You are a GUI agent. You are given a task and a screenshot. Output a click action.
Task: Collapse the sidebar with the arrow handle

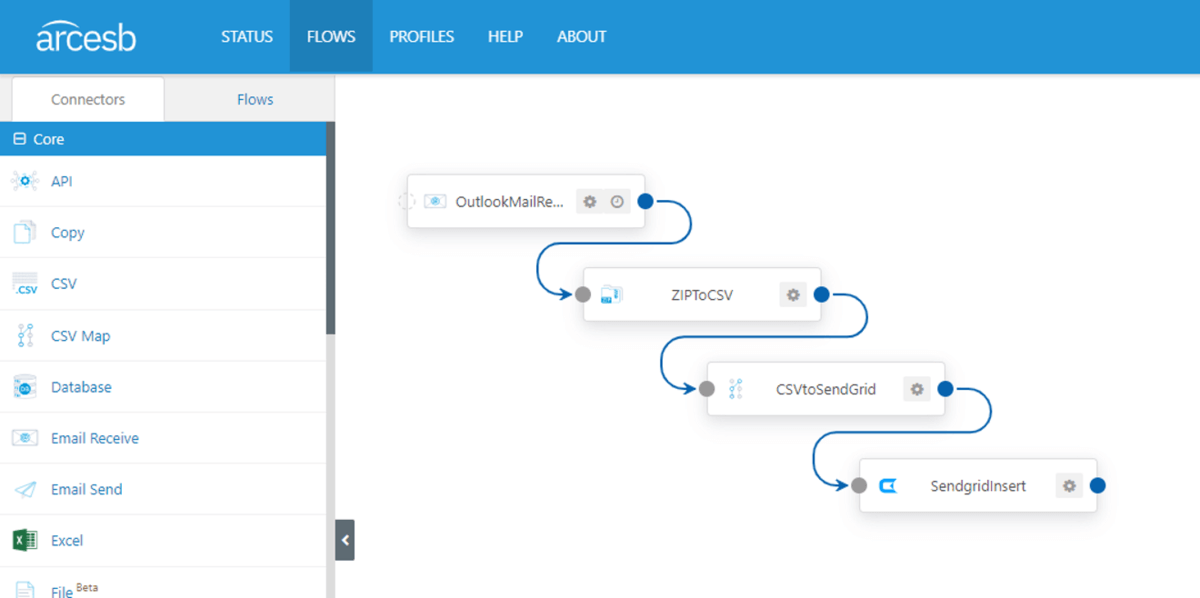point(345,540)
